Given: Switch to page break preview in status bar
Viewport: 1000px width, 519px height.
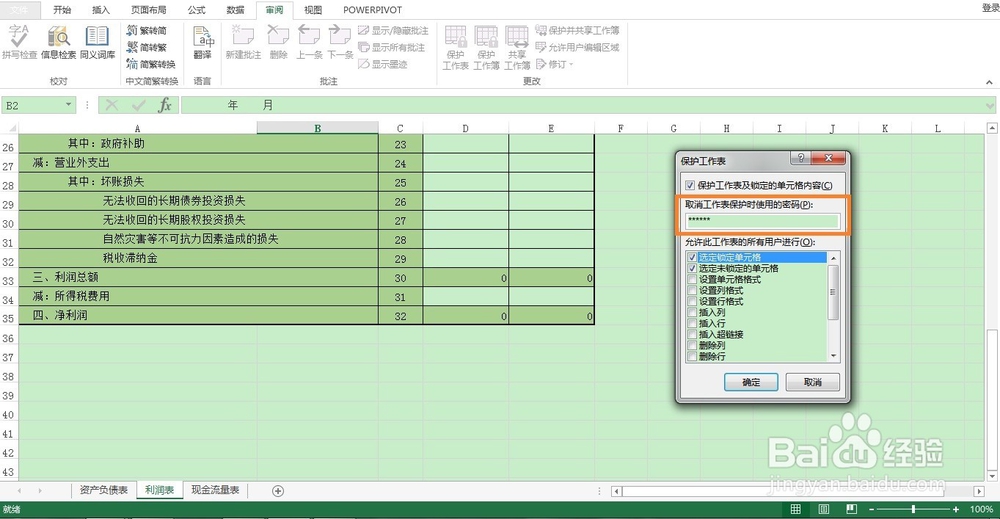Looking at the screenshot, I should pos(851,509).
